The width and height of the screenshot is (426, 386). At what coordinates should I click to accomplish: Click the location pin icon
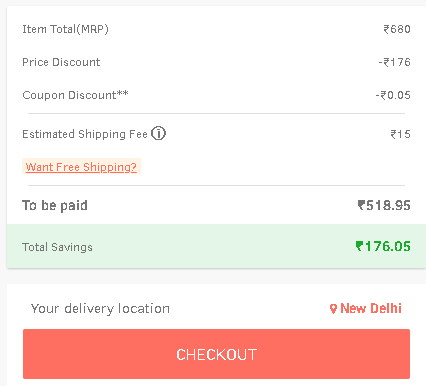[x=333, y=309]
